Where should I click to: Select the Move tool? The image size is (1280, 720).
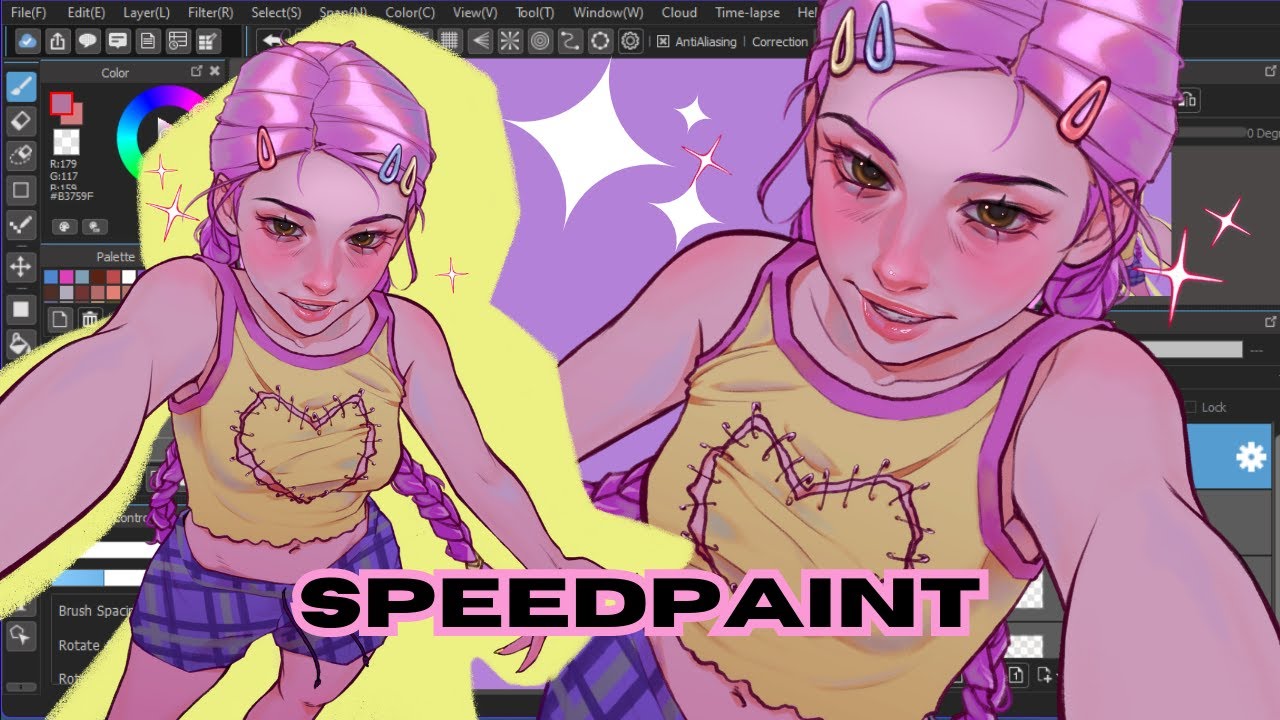[x=21, y=266]
